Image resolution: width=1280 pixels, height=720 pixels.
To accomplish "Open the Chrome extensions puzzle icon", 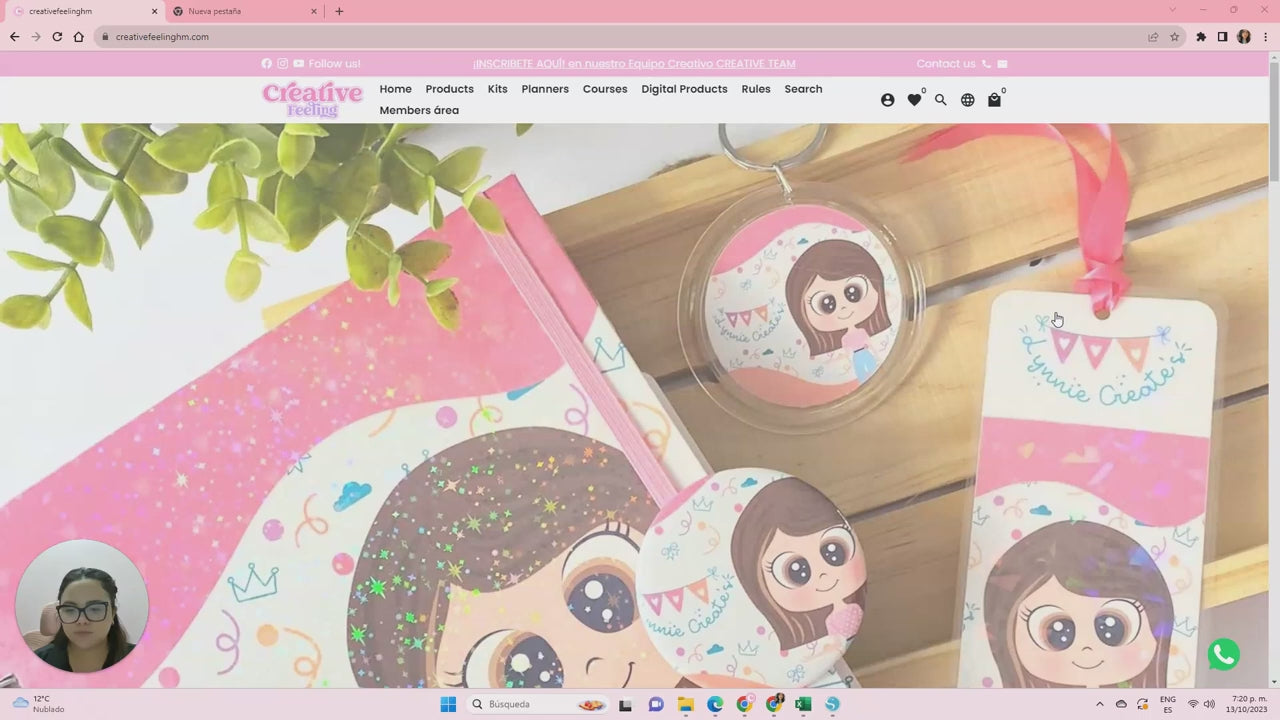I will [1201, 37].
